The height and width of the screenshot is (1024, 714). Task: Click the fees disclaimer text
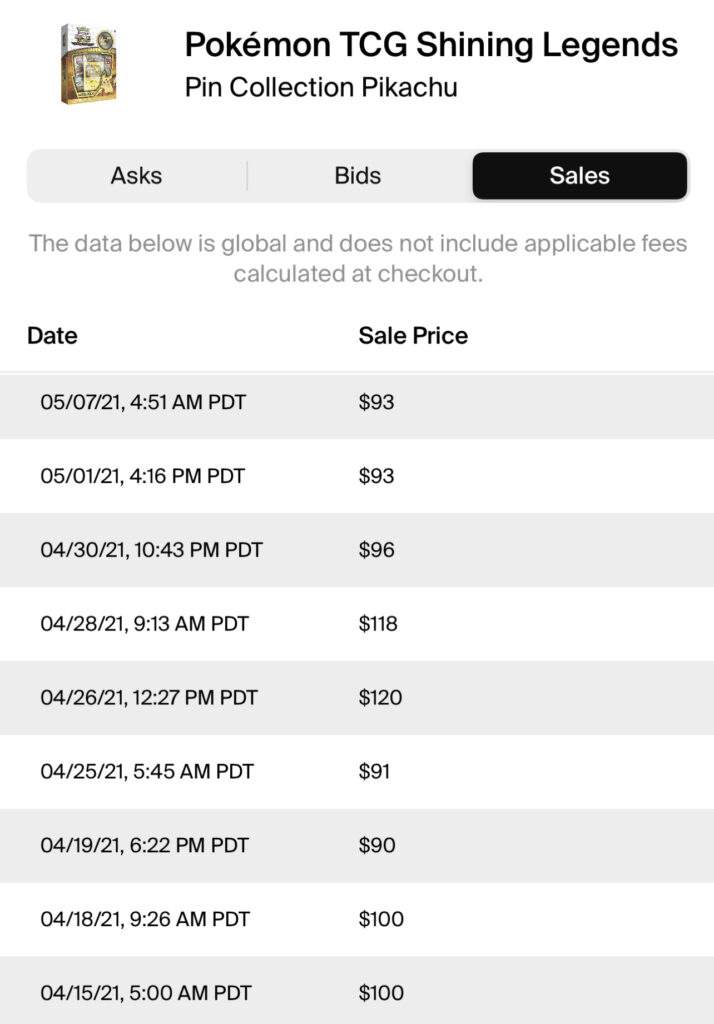point(357,258)
